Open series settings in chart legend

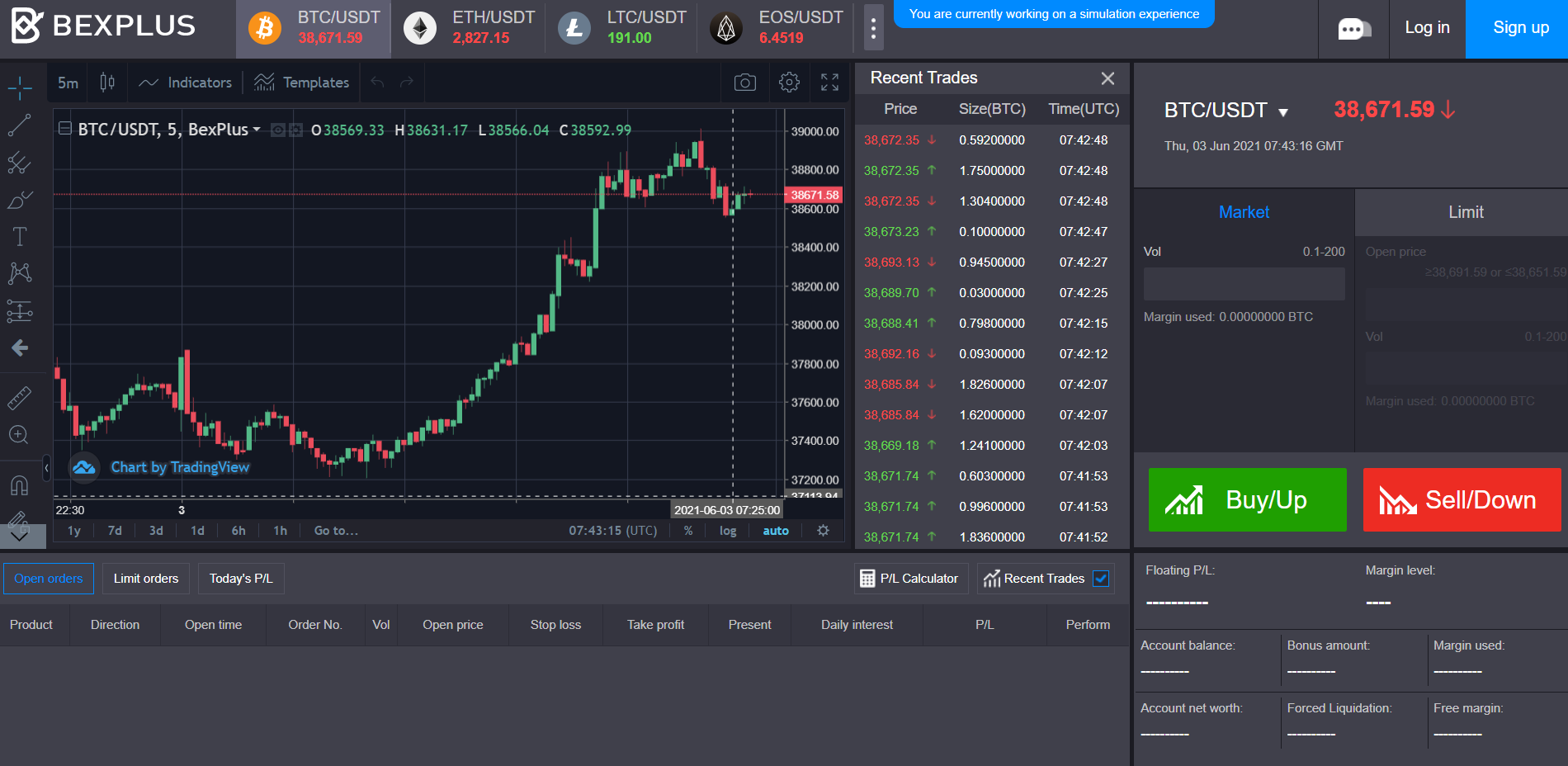pyautogui.click(x=295, y=130)
